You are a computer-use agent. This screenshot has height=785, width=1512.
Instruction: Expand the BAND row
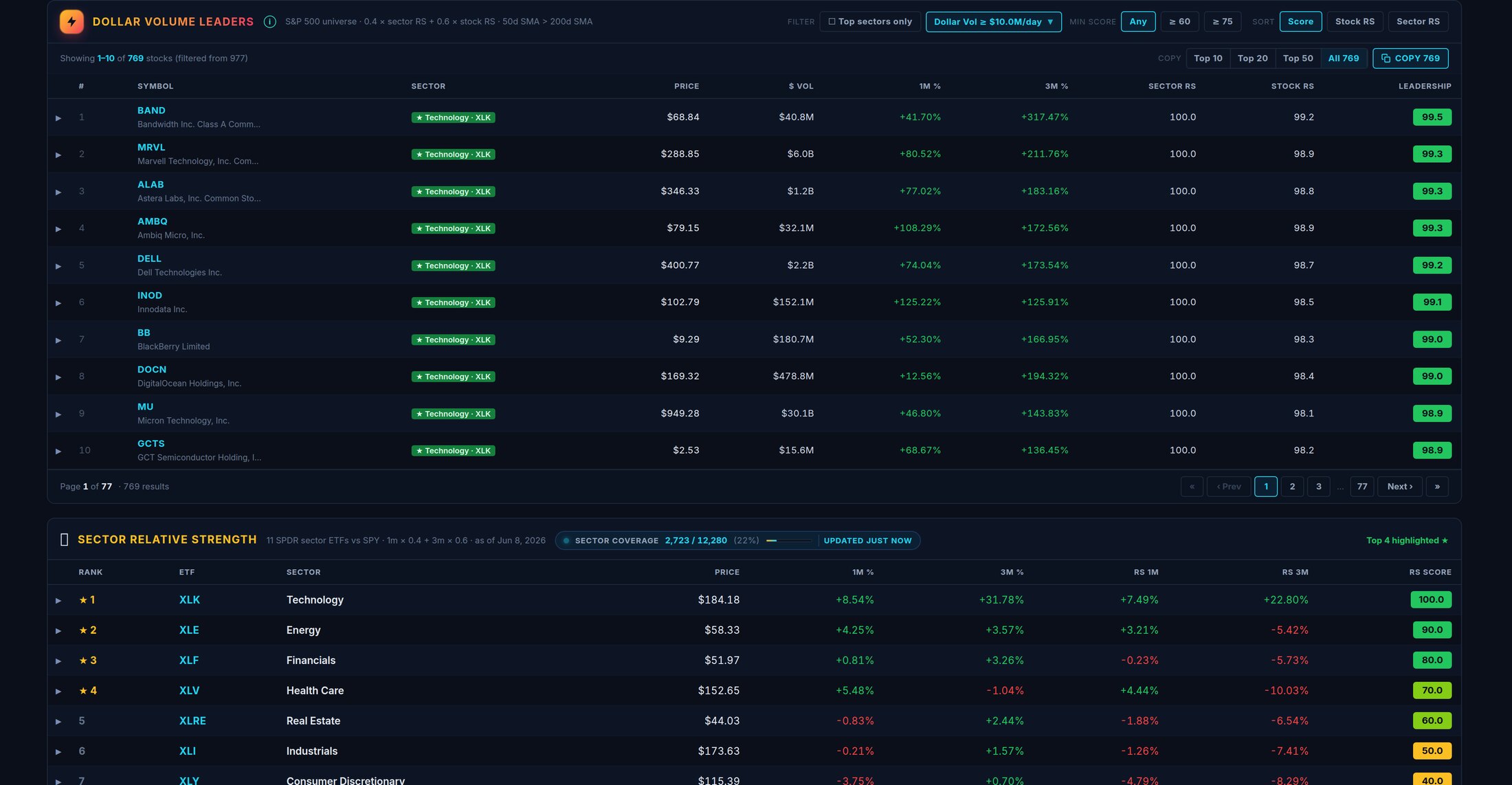[58, 118]
